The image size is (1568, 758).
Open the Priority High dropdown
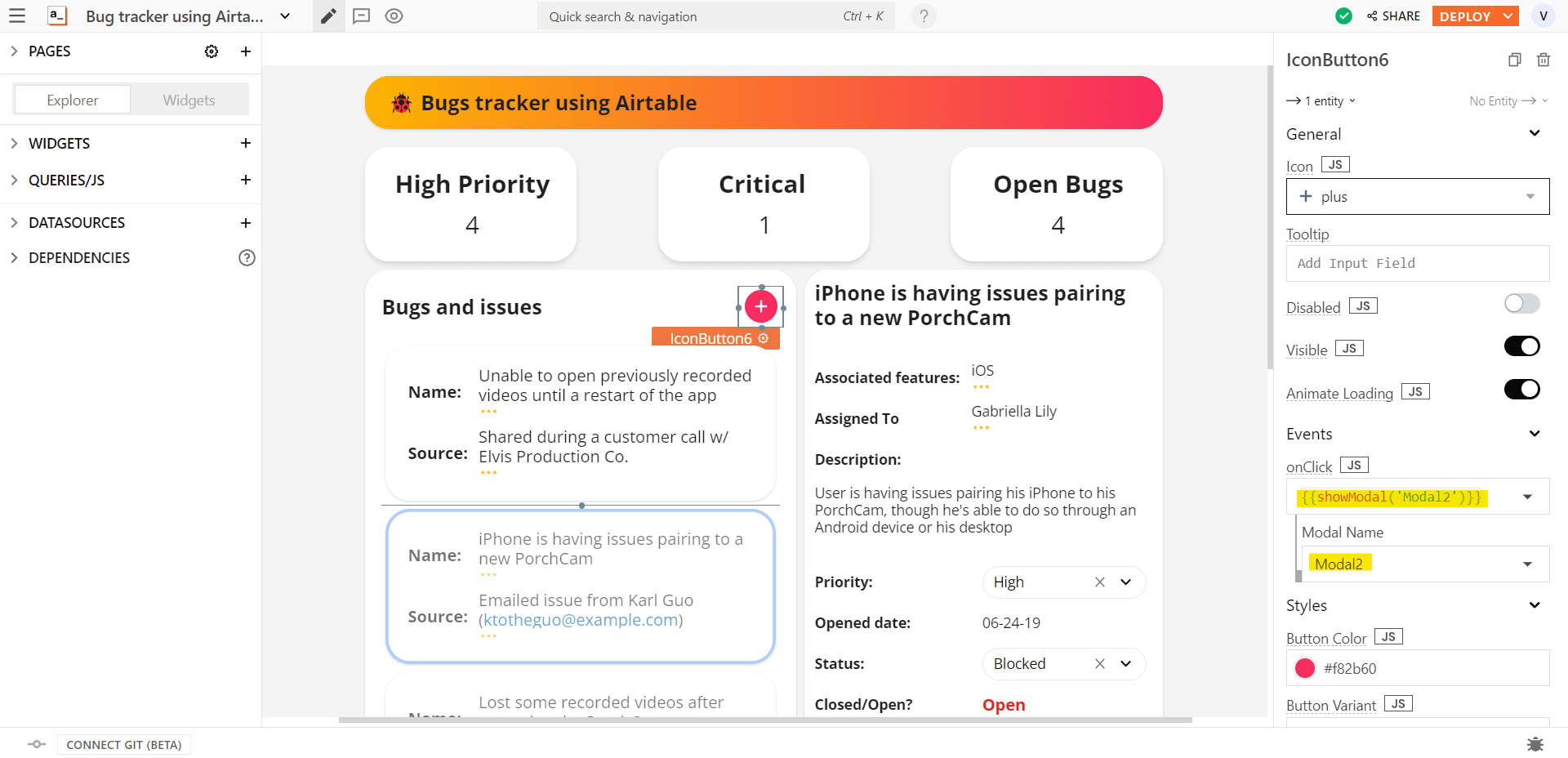[x=1125, y=582]
